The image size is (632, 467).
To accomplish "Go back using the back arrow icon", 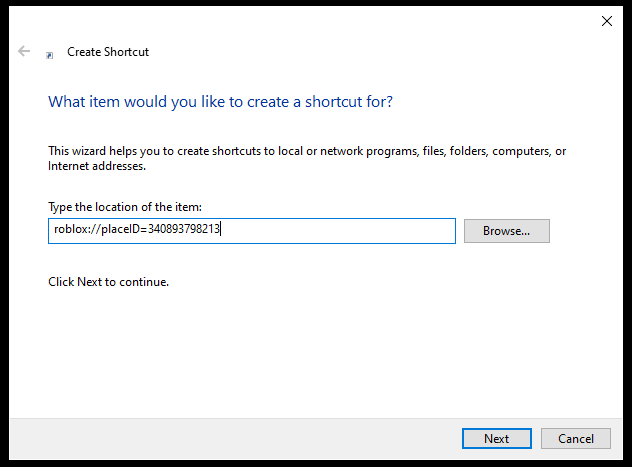I will pyautogui.click(x=24, y=51).
